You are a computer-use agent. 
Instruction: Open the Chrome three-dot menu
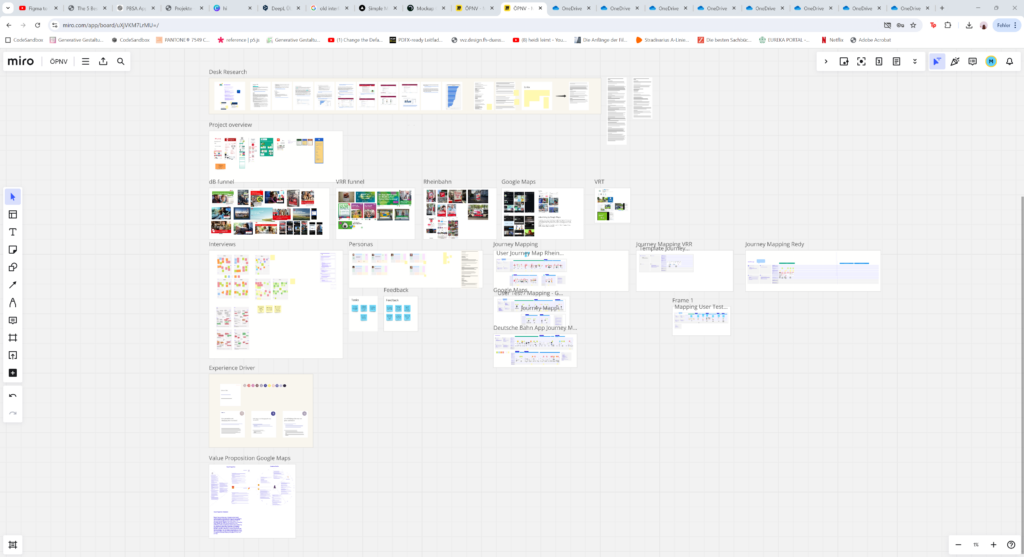1016,25
